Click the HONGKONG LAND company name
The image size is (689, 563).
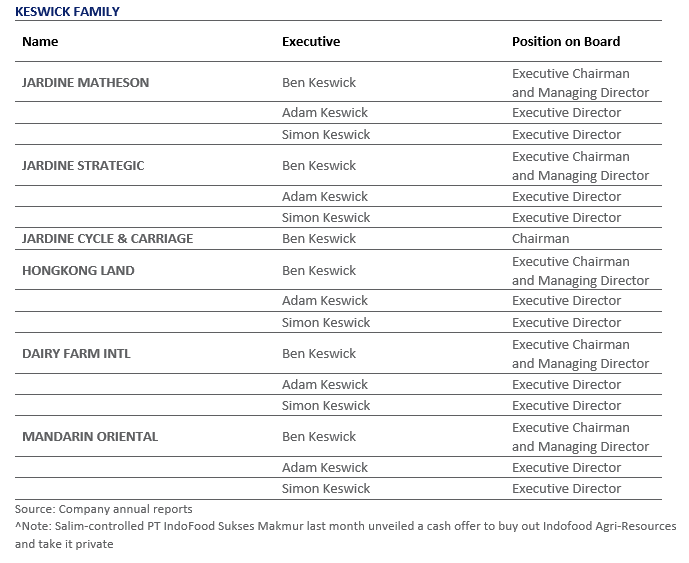pyautogui.click(x=78, y=270)
